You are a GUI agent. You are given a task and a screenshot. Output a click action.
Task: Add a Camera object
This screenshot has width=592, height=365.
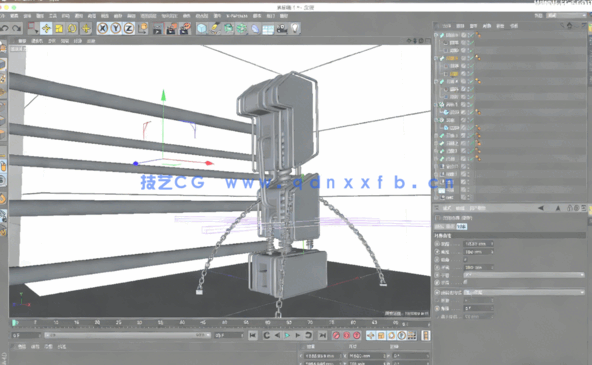click(282, 29)
